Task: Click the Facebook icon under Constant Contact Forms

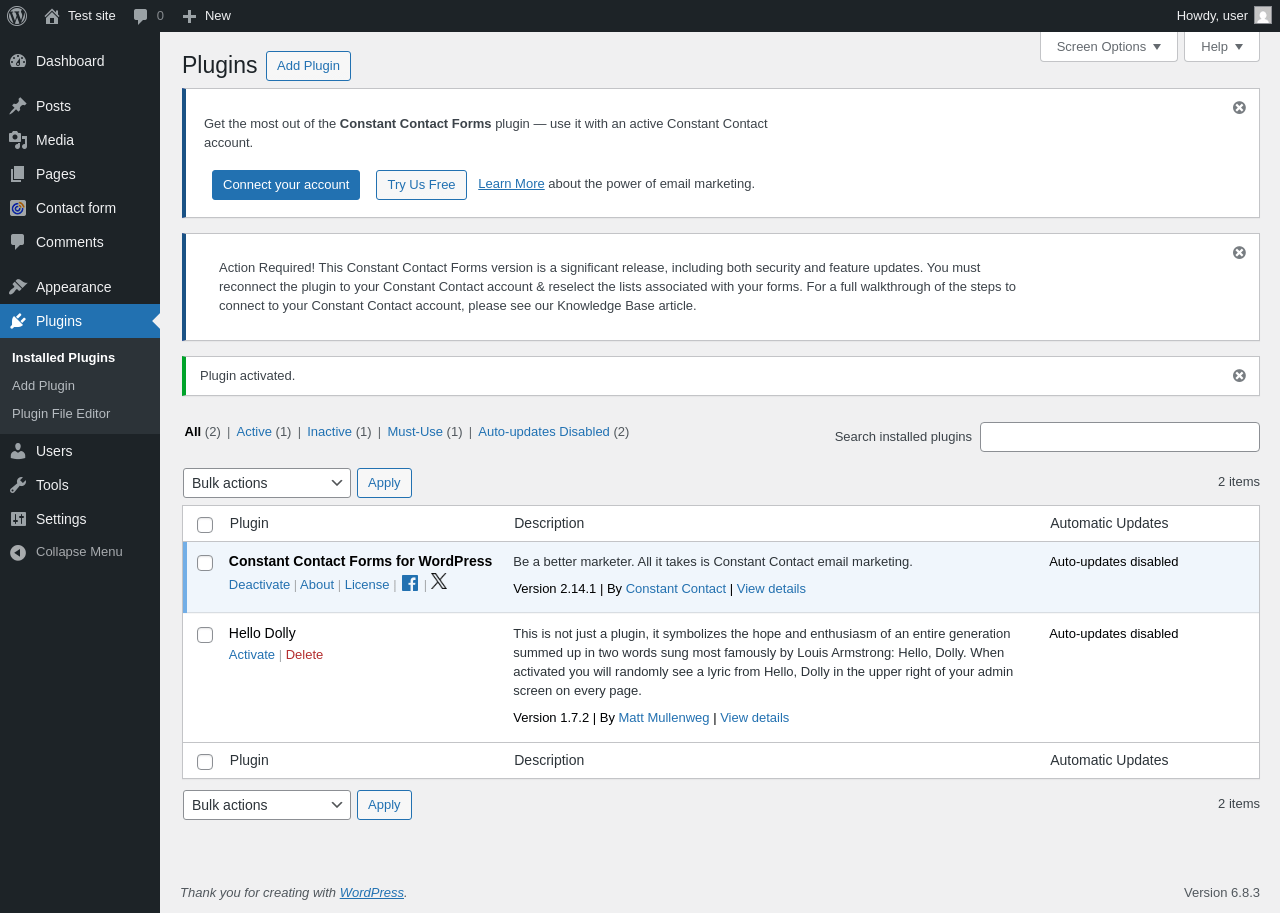Action: pyautogui.click(x=410, y=583)
